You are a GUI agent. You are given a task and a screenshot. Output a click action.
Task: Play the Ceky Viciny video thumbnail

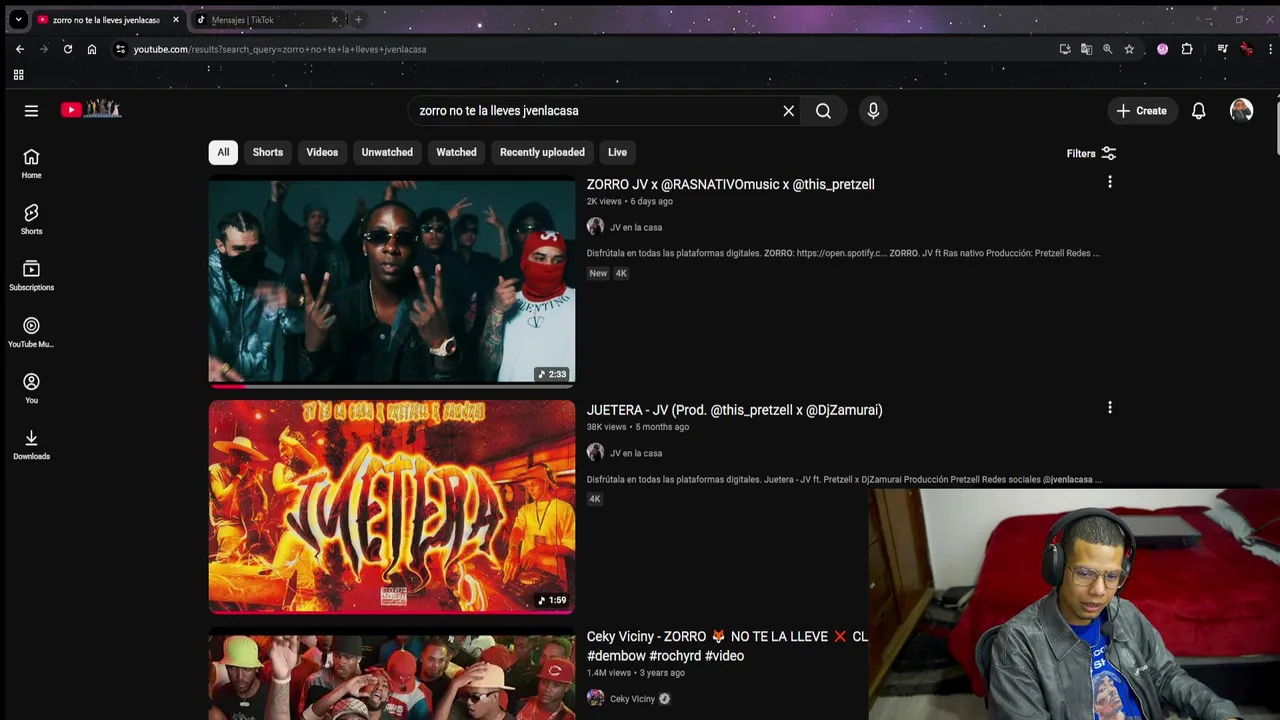(392, 675)
